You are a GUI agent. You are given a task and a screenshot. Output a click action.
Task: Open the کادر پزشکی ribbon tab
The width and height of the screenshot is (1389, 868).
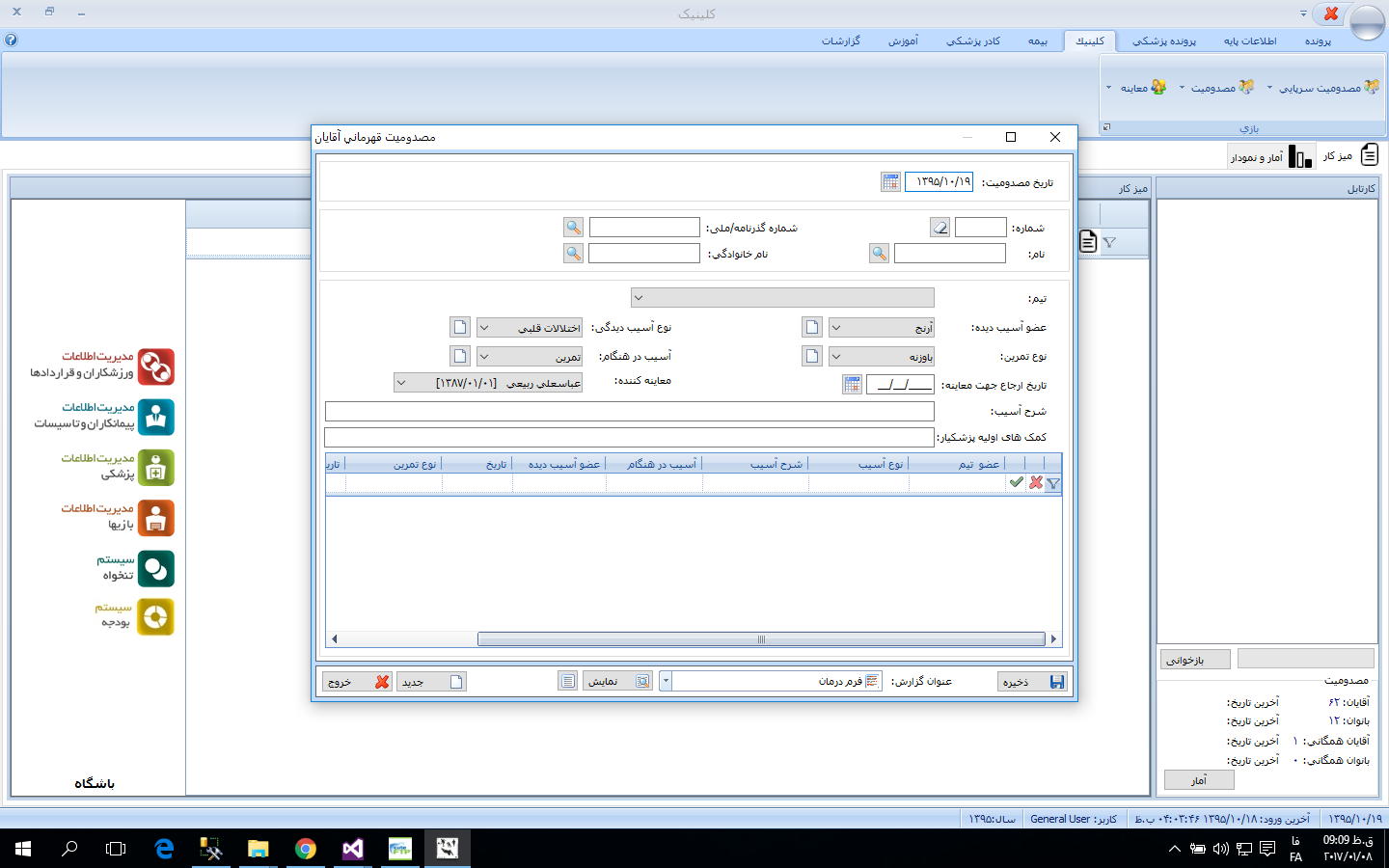point(972,41)
